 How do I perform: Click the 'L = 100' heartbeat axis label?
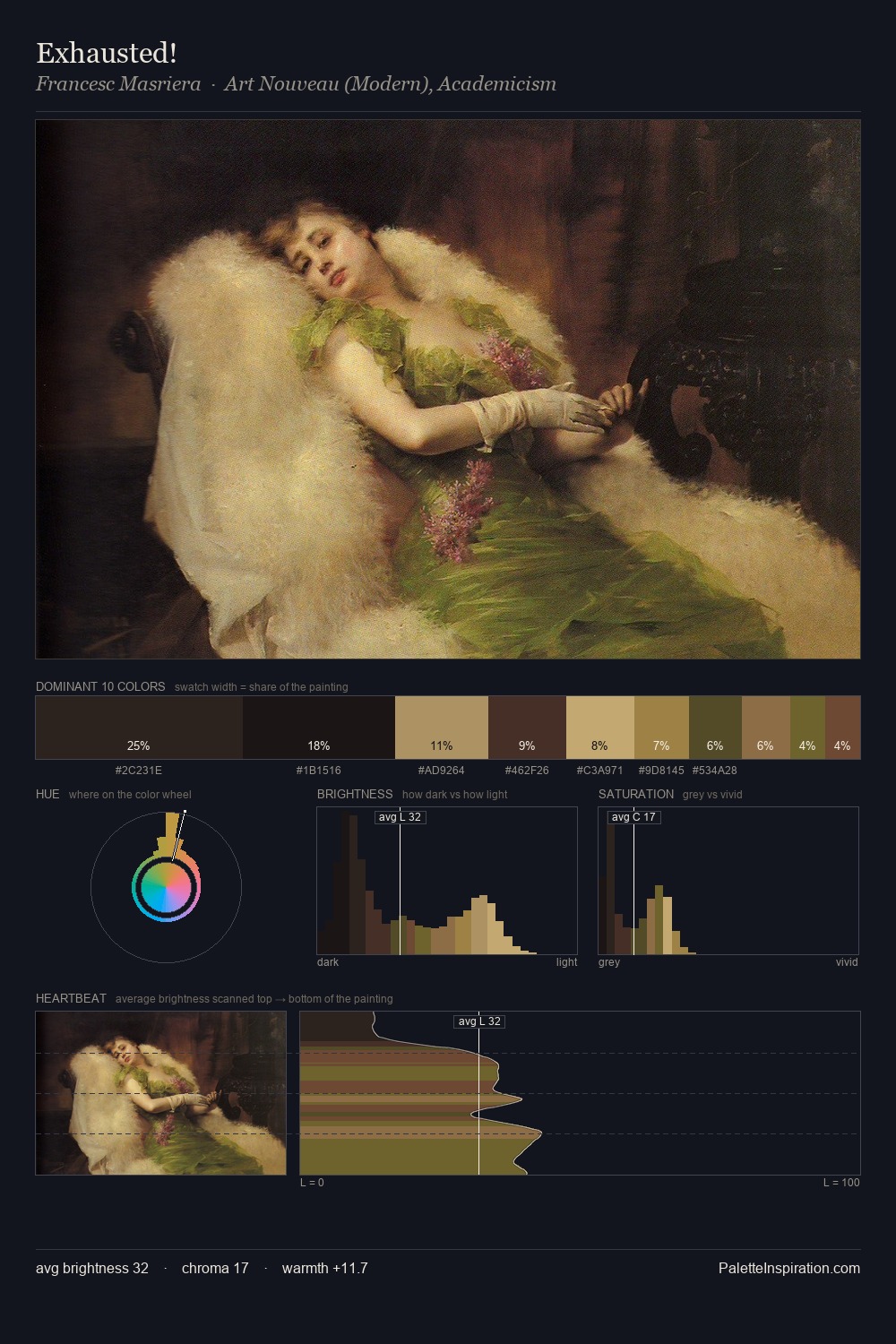841,1183
